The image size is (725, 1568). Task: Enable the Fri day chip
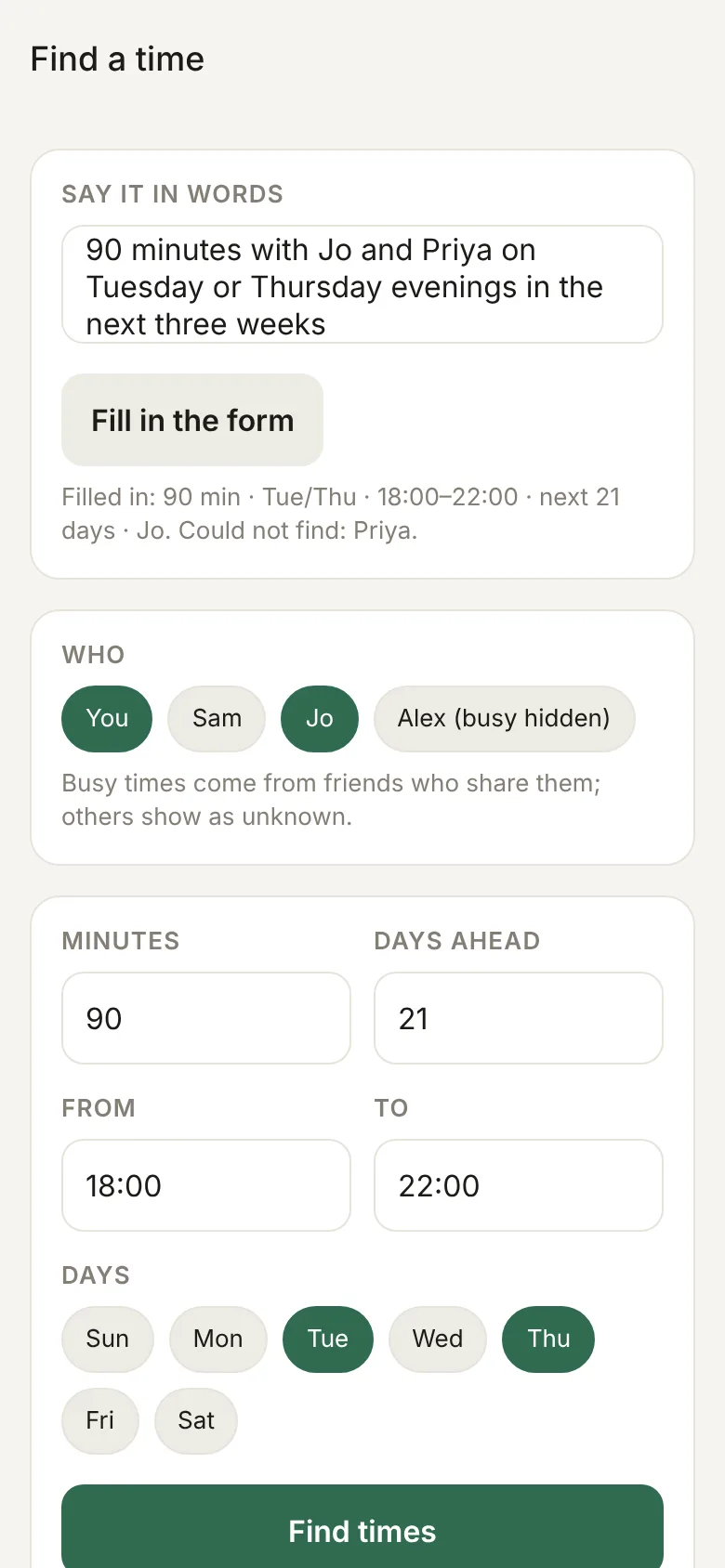(100, 1421)
